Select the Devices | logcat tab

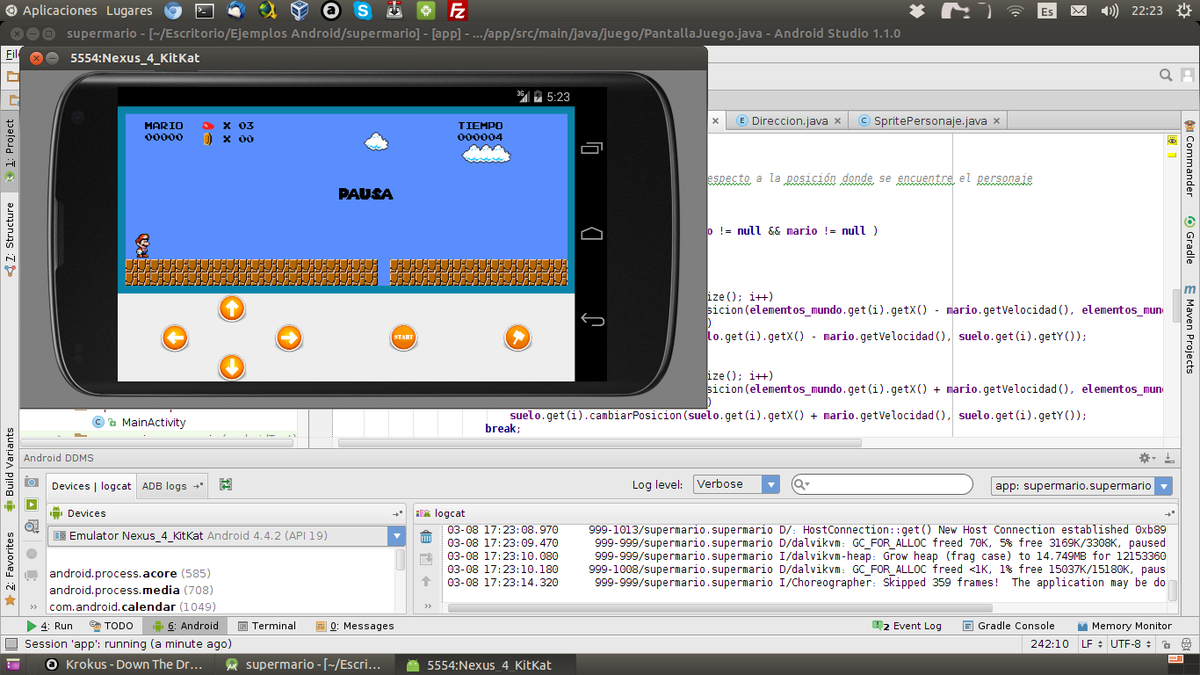click(91, 486)
